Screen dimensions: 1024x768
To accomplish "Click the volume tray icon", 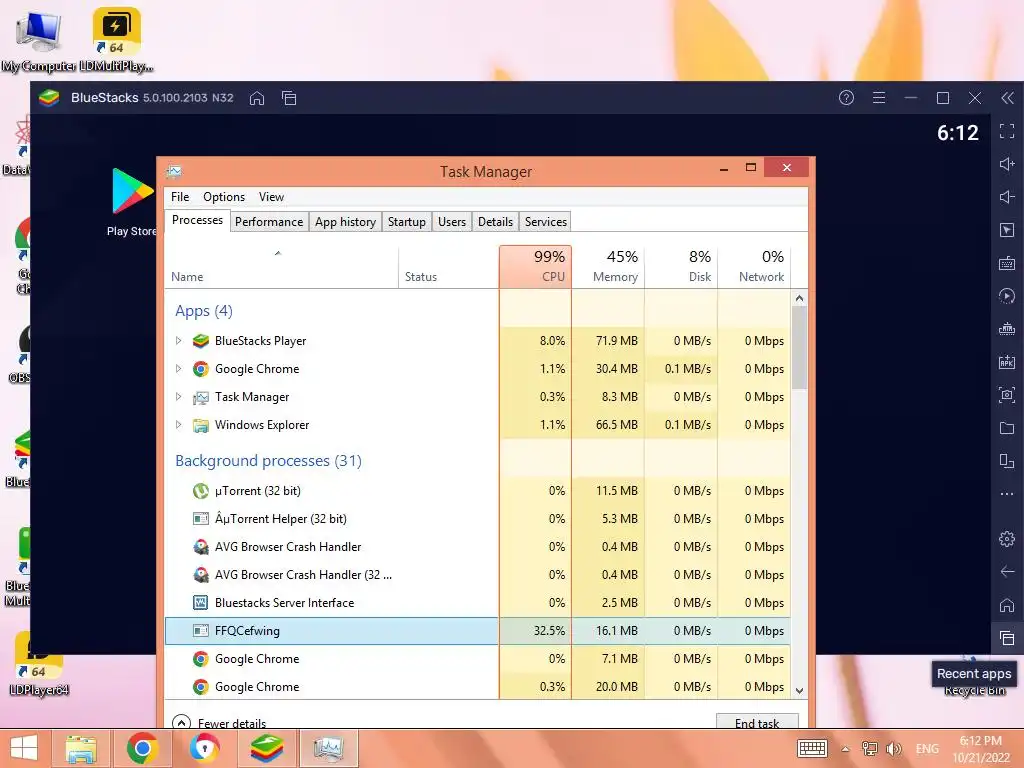I will (893, 748).
